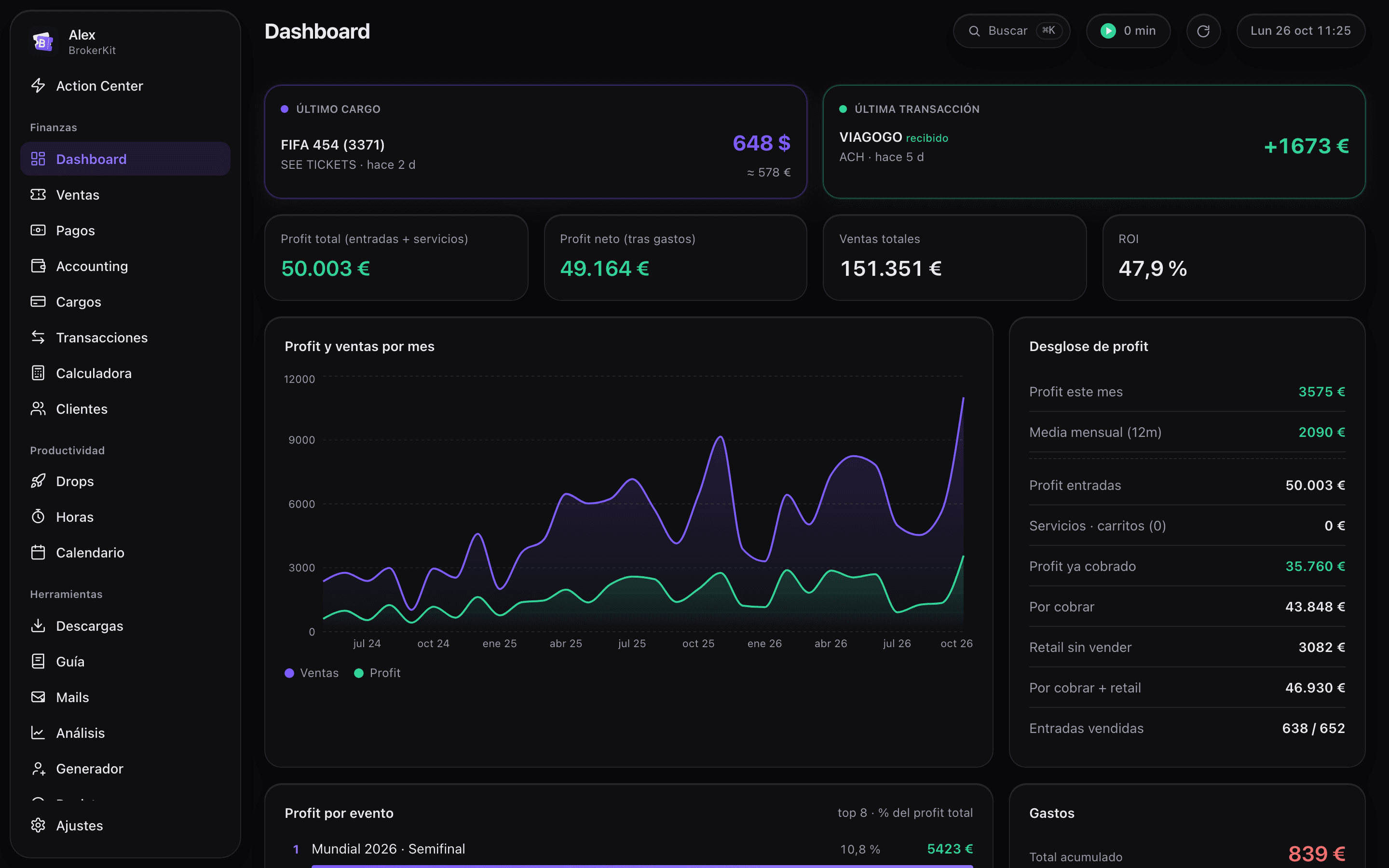Click Profit este mes 3575 € value
This screenshot has width=1389, height=868.
click(1322, 392)
